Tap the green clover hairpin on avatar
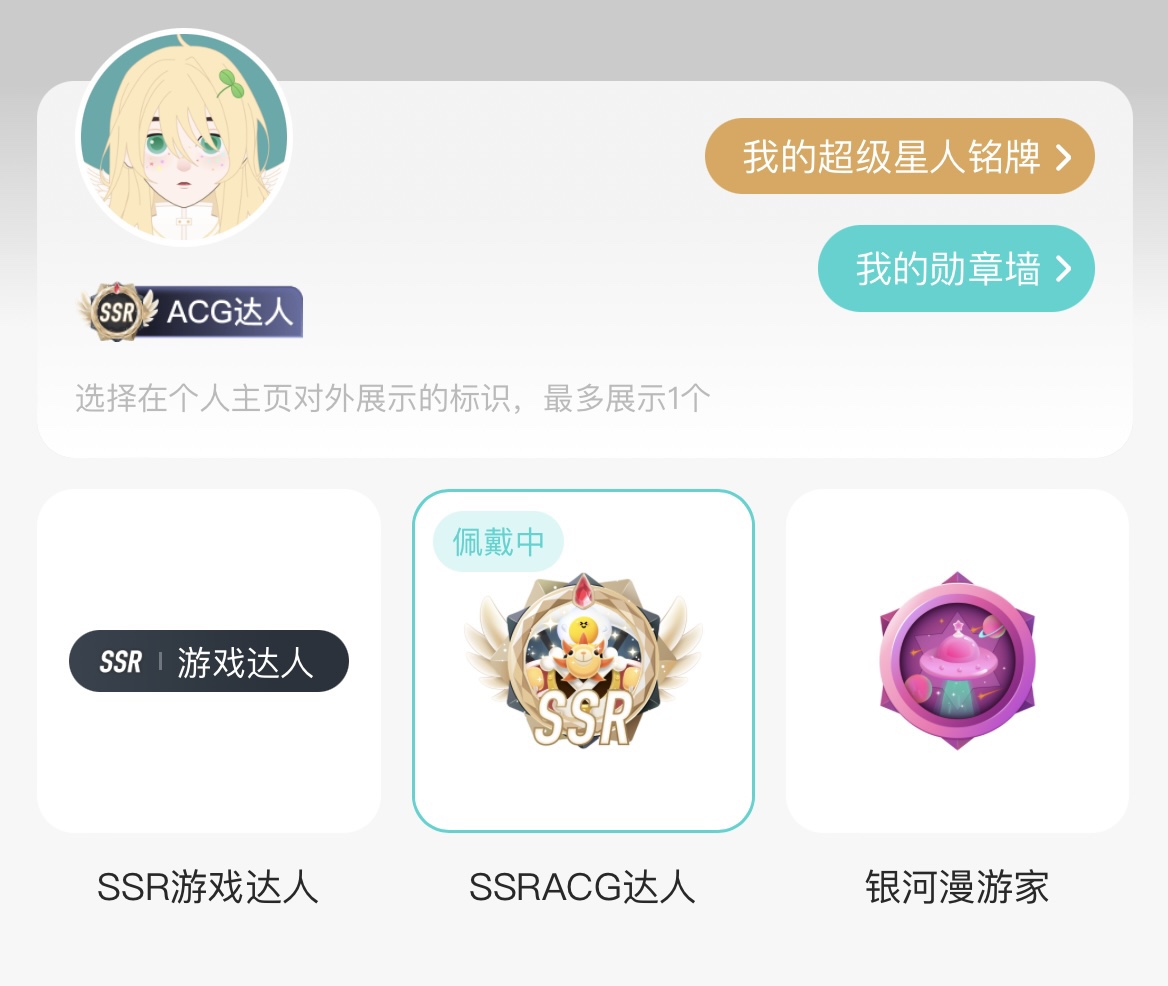Viewport: 1168px width, 986px height. point(229,83)
